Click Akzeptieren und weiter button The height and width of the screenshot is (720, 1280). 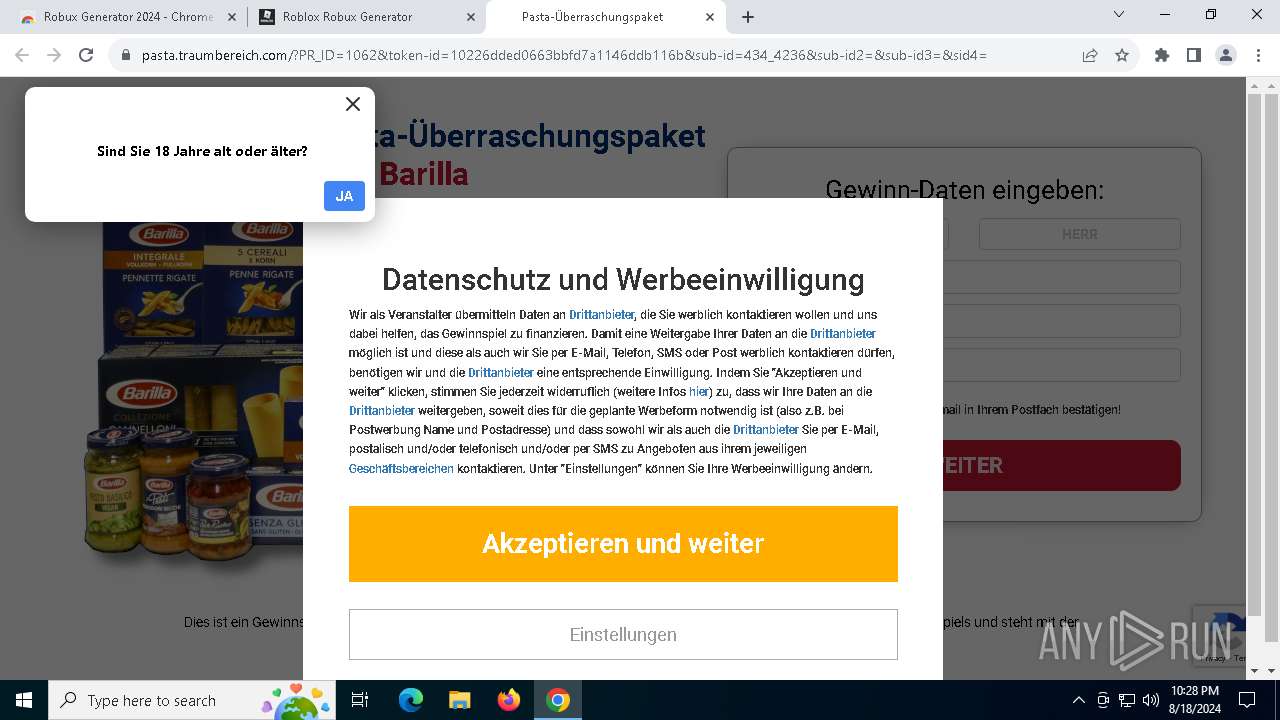pyautogui.click(x=623, y=544)
